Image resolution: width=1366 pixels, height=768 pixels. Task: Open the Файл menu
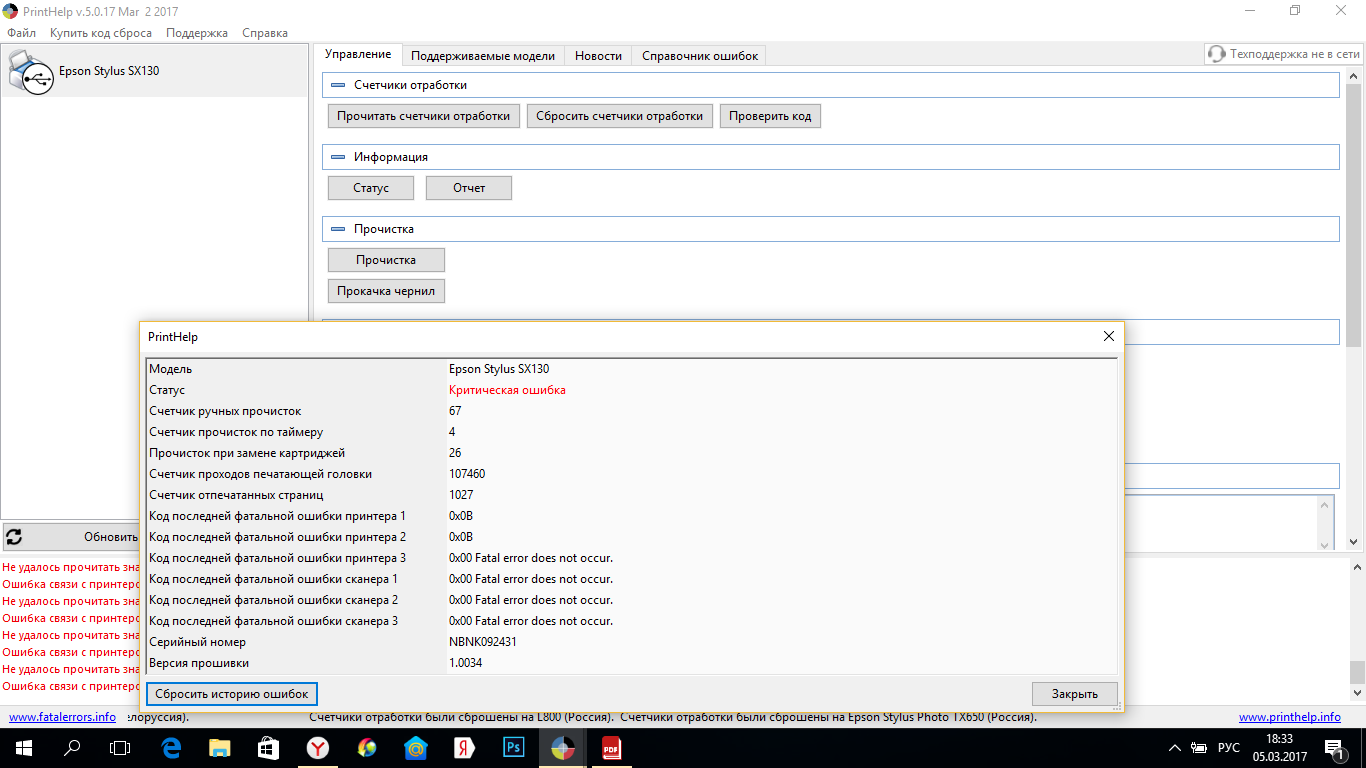21,33
